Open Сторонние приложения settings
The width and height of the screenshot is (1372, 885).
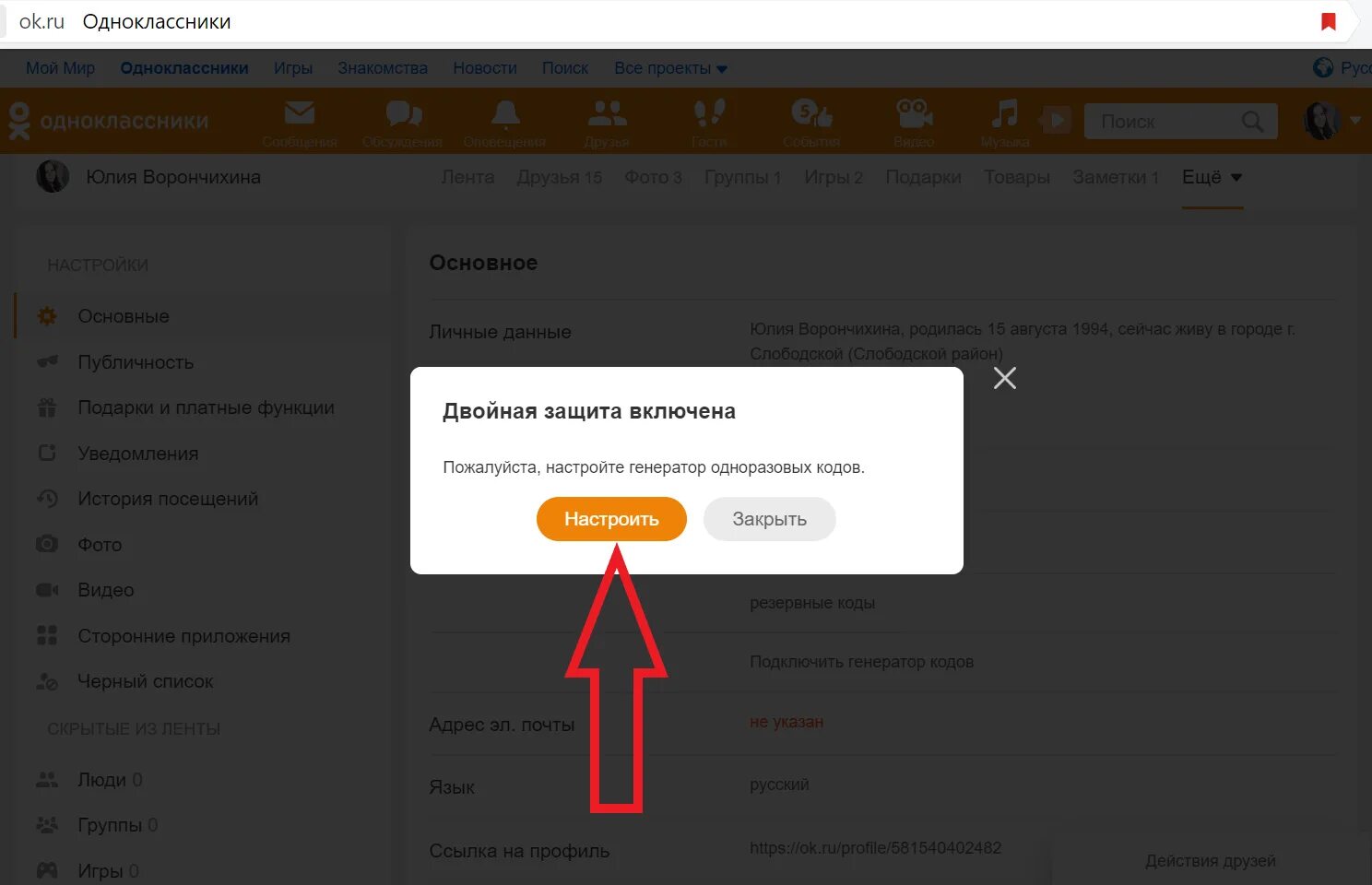(x=183, y=636)
